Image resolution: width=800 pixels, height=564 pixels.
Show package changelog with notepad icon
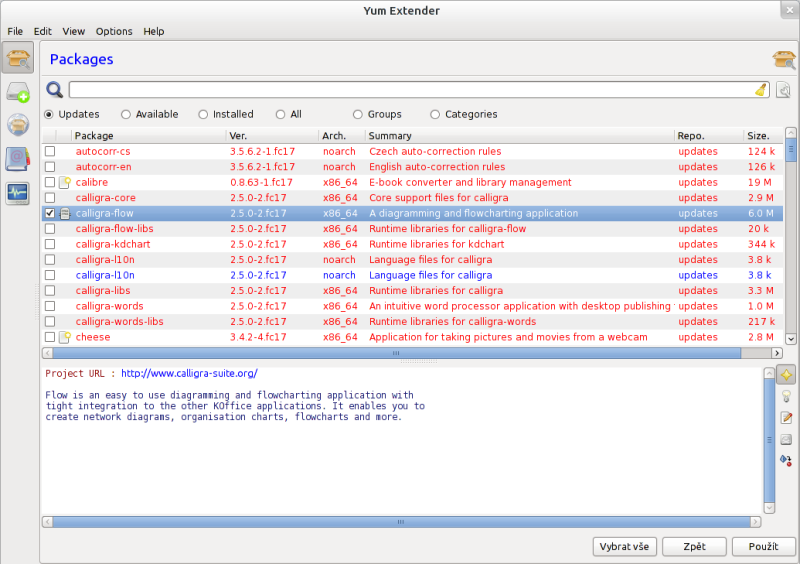[x=786, y=418]
